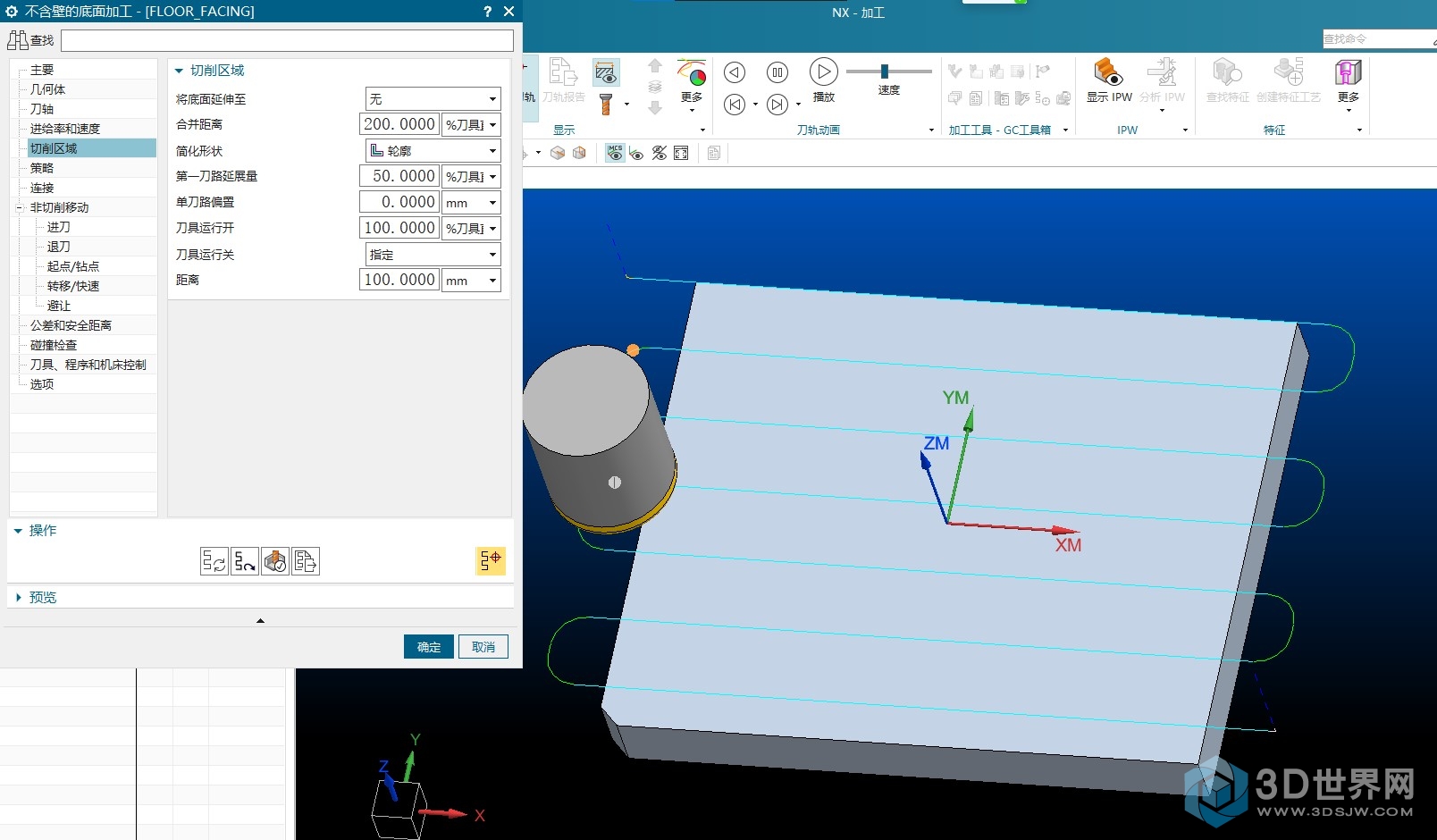1437x840 pixels.
Task: Step the animation backward
Action: [735, 72]
